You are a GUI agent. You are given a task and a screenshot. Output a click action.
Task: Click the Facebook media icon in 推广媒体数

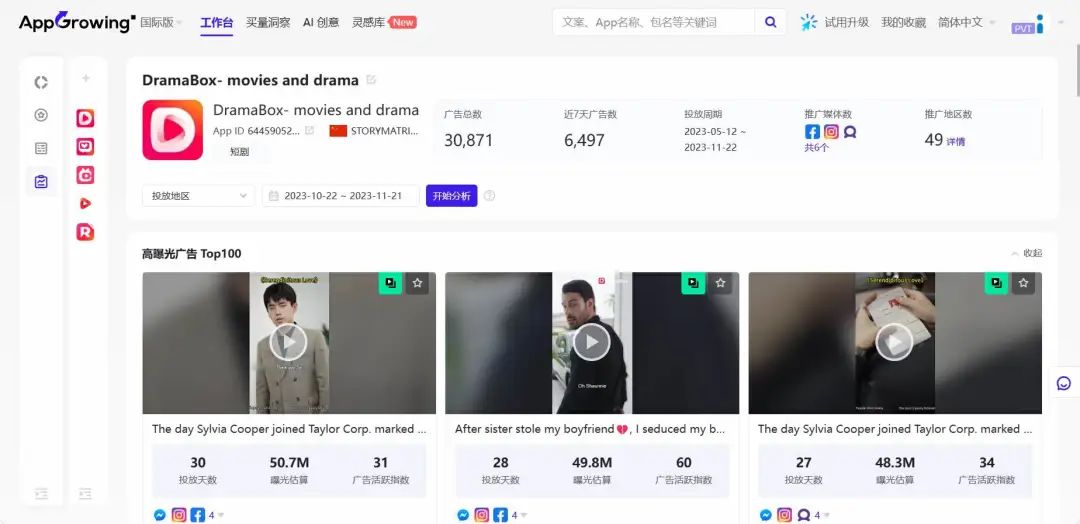pyautogui.click(x=813, y=132)
